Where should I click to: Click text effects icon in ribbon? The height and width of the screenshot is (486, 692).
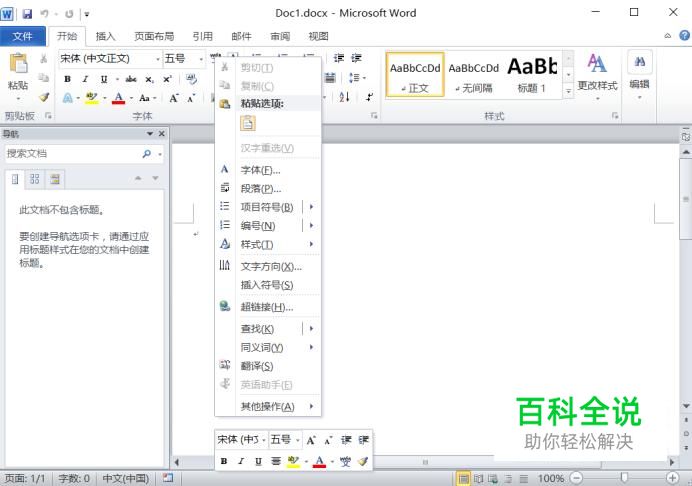click(x=68, y=98)
